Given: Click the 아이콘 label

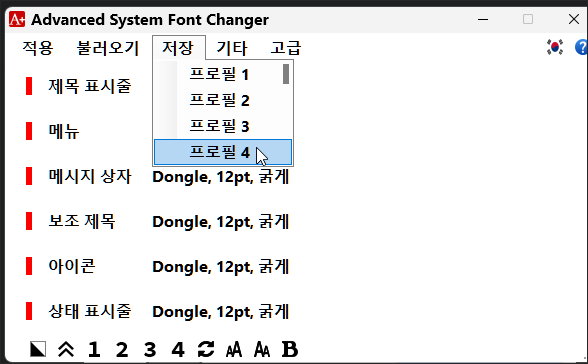Looking at the screenshot, I should [x=72, y=266].
